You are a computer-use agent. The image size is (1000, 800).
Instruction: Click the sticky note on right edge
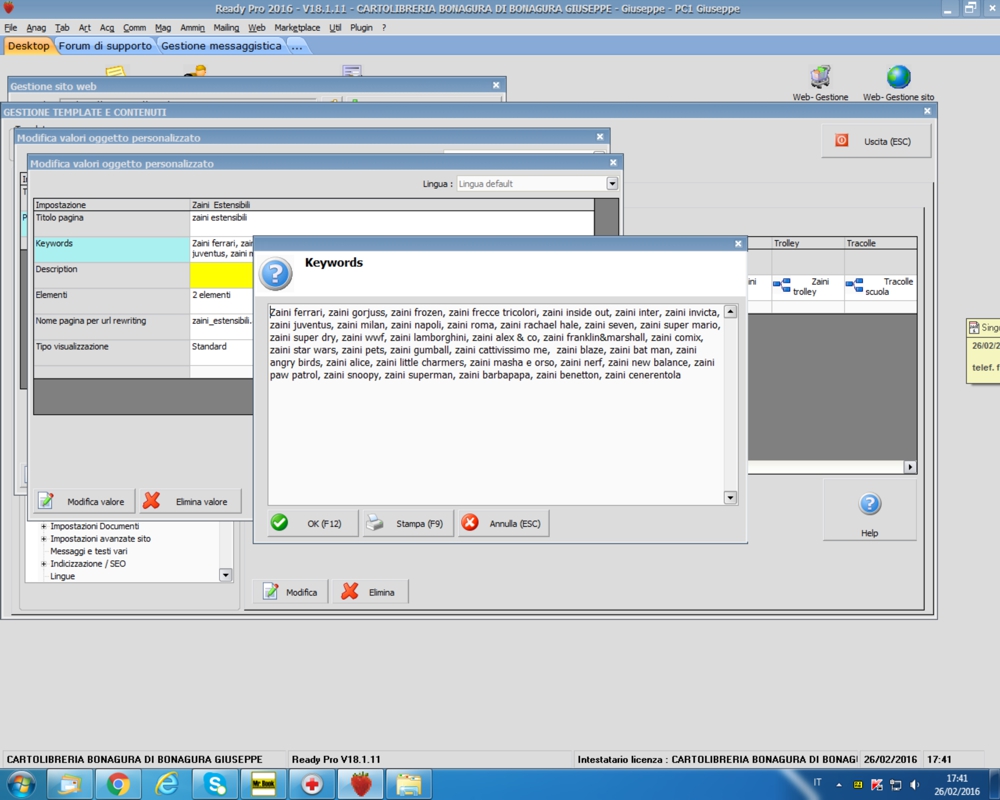tap(983, 351)
